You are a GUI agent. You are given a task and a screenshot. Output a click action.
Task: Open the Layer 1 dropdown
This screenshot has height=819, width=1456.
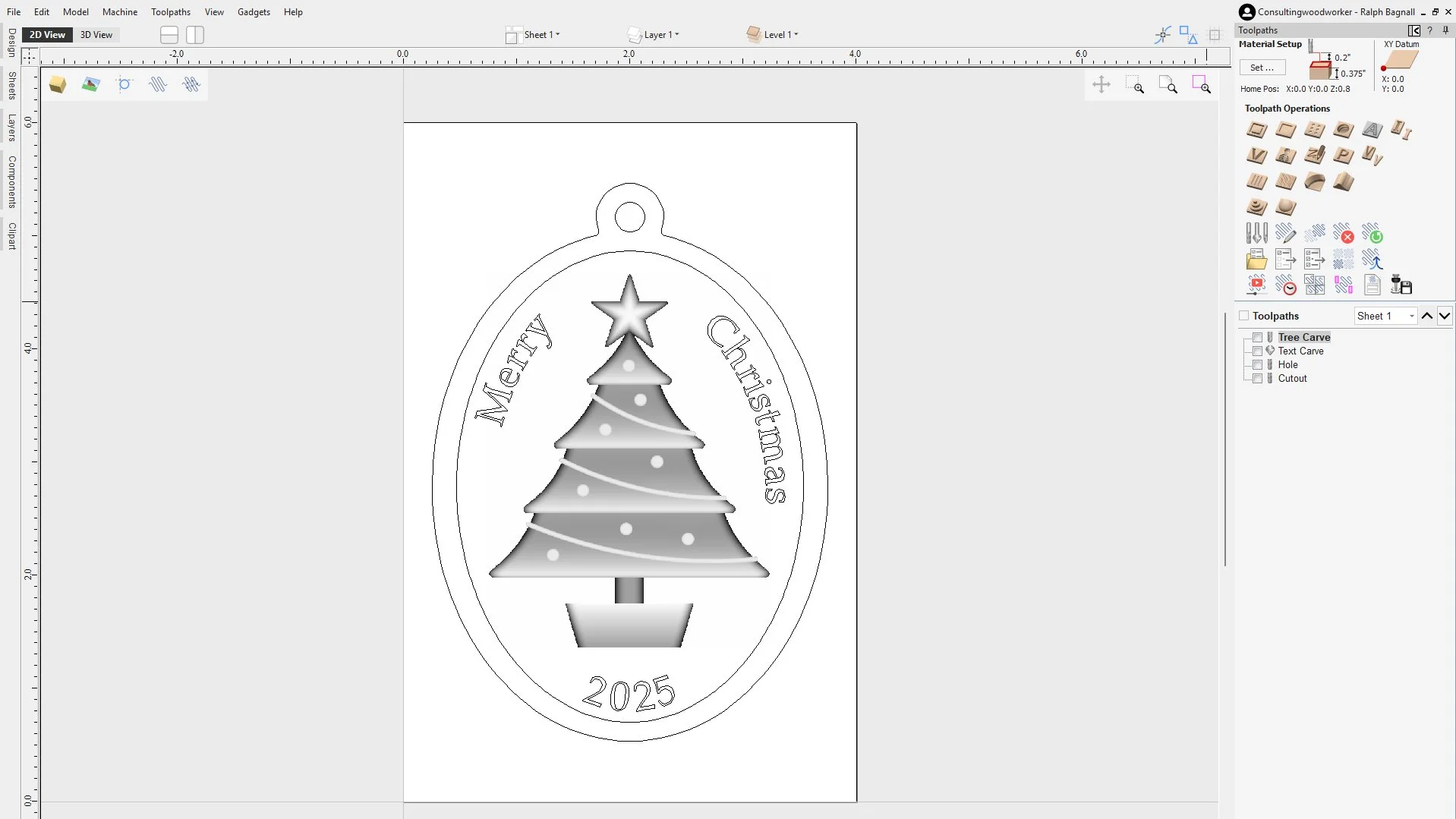click(654, 35)
